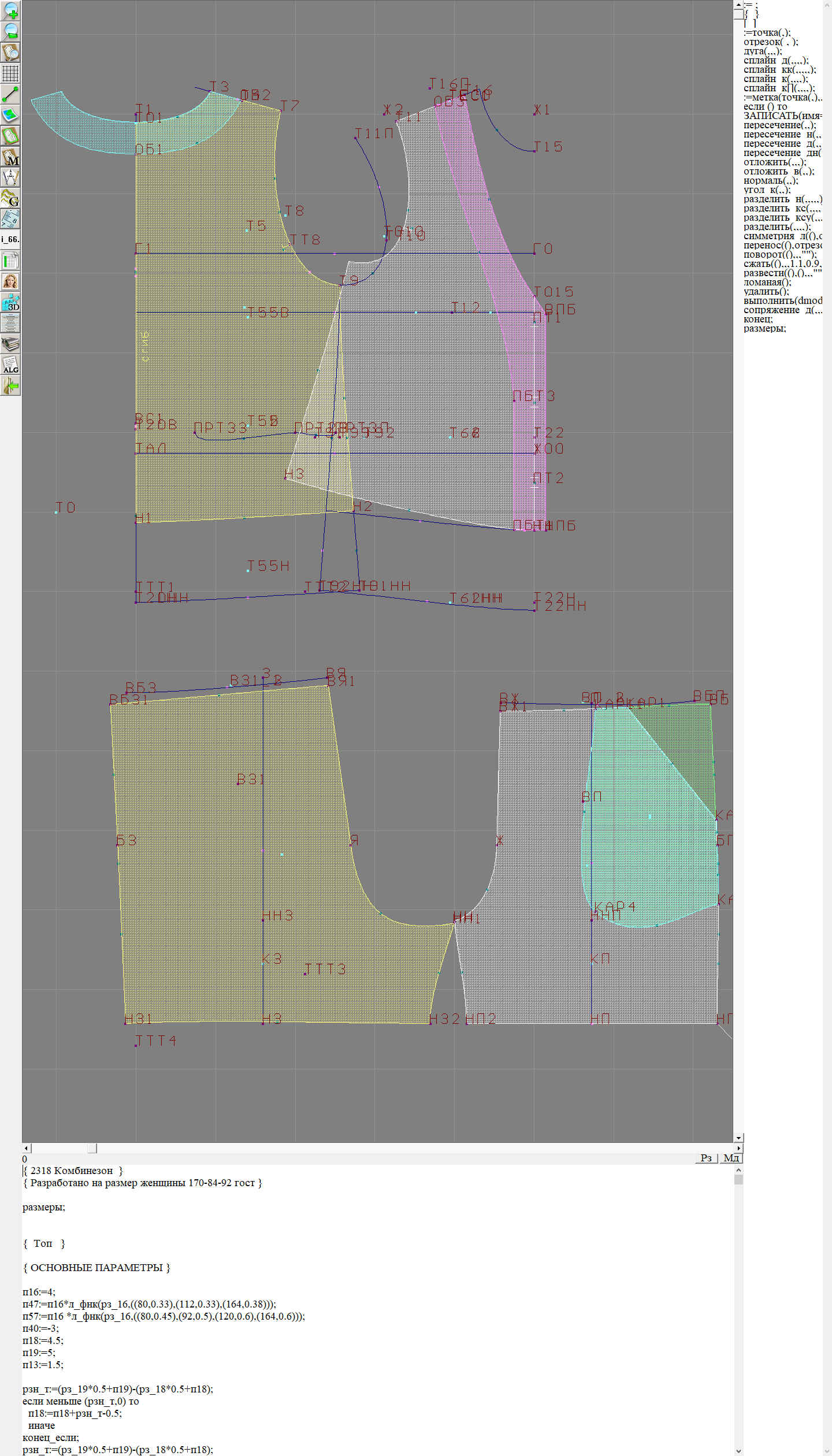Open the 3D view icon
This screenshot has height=1456, width=832.
10,302
